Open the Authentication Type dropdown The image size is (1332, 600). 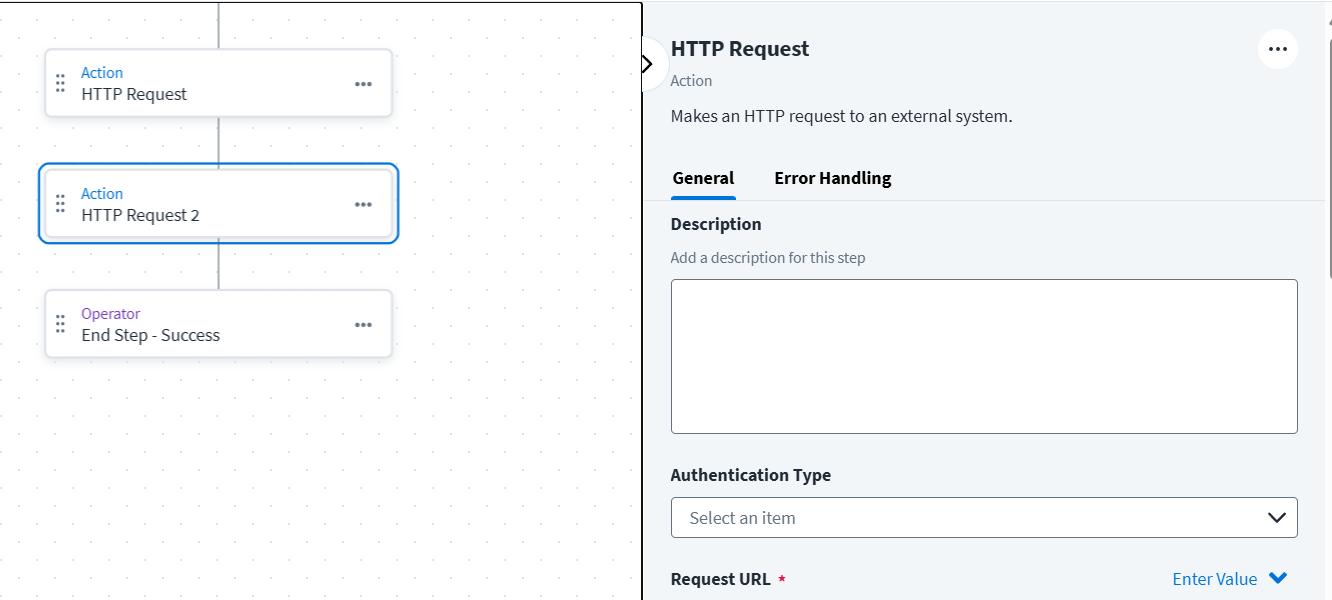(983, 518)
